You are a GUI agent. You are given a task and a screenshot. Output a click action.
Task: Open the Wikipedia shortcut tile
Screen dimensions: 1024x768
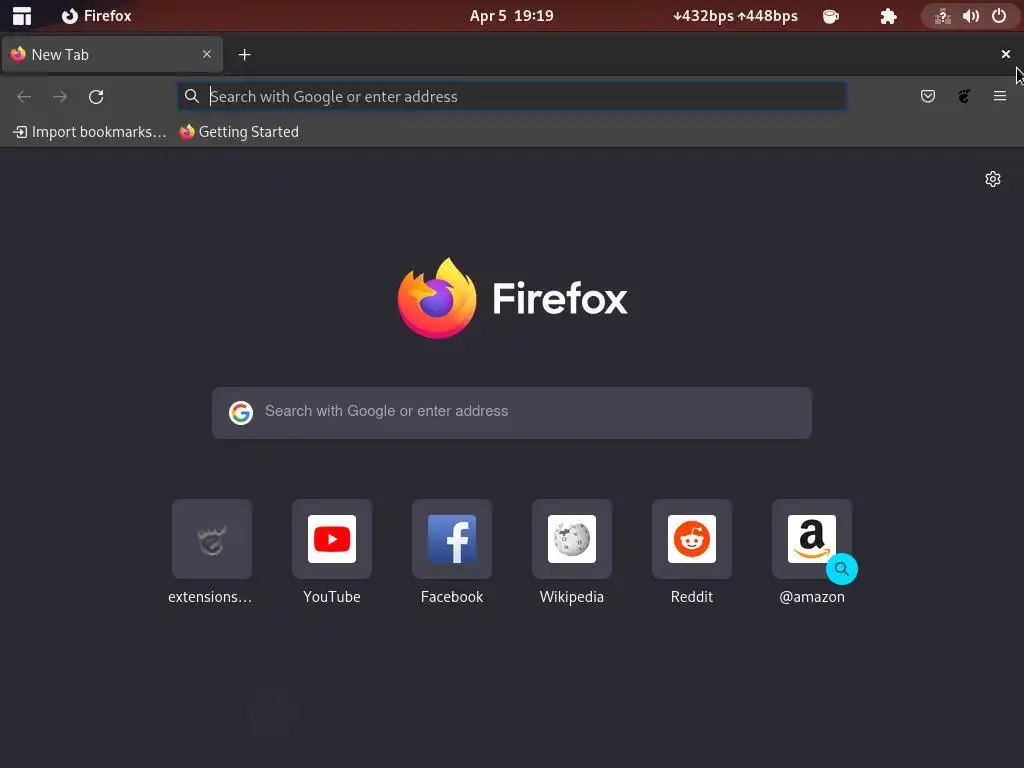pos(571,552)
